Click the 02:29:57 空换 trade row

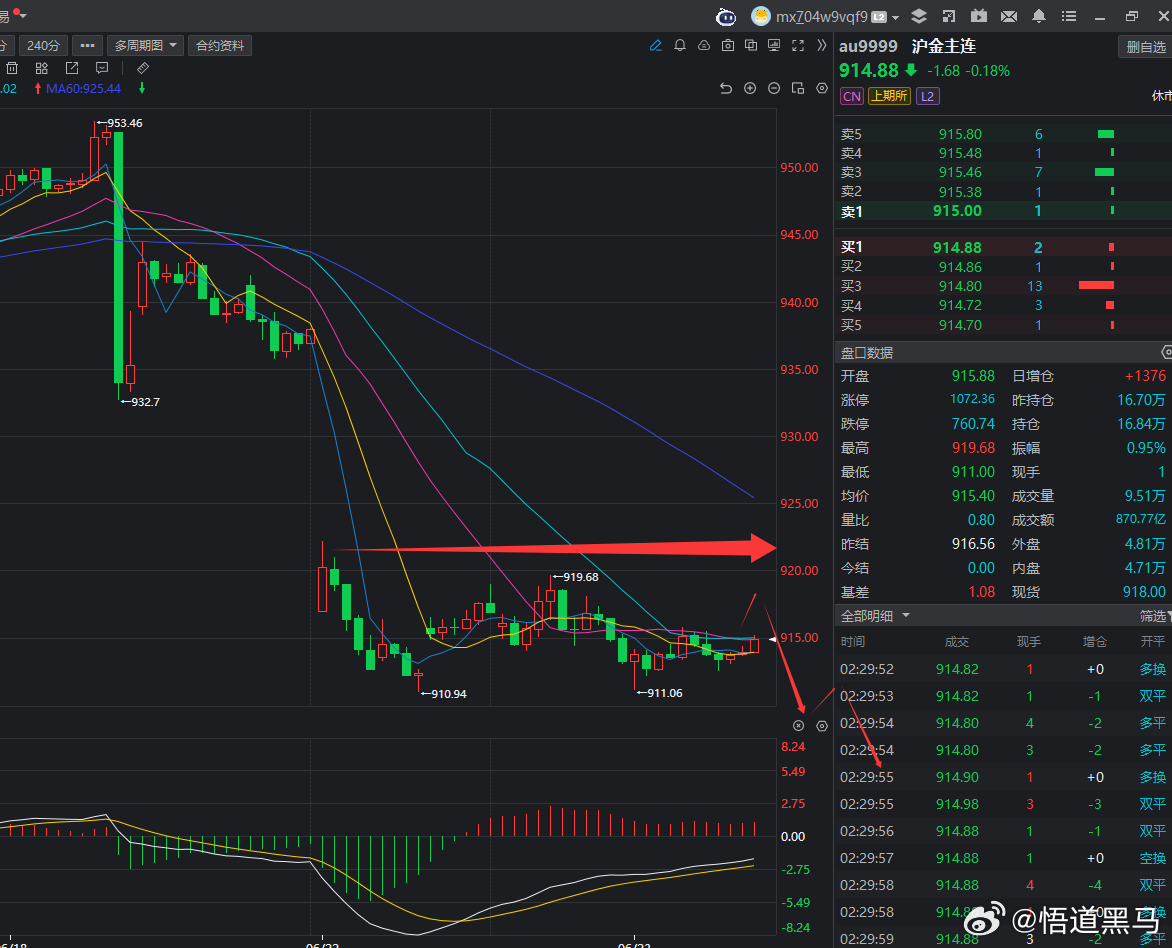1002,858
